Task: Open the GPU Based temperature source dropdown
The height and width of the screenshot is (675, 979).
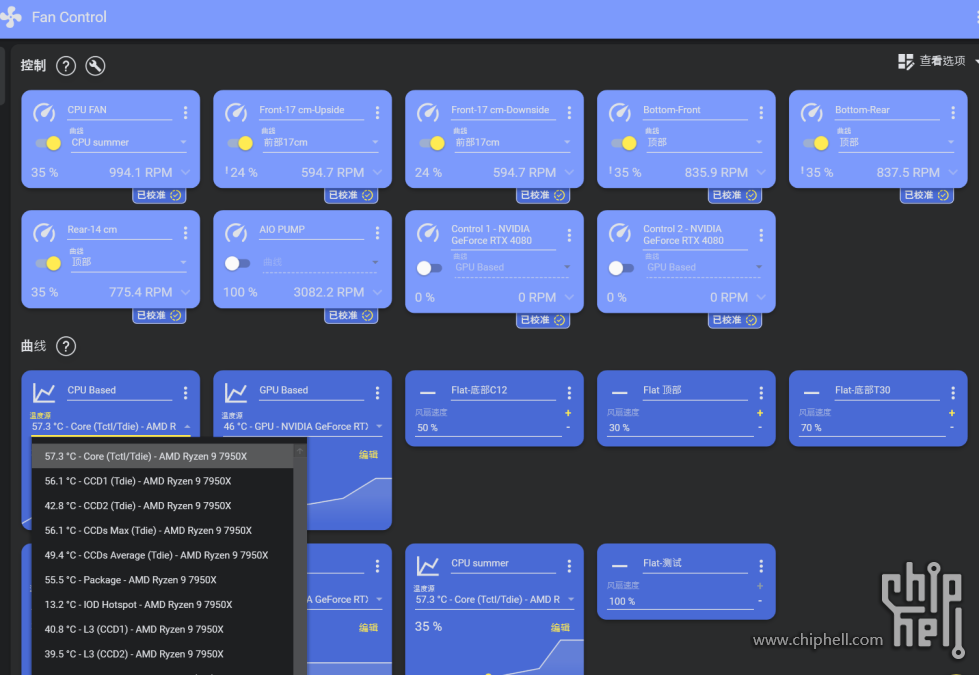Action: (x=302, y=426)
